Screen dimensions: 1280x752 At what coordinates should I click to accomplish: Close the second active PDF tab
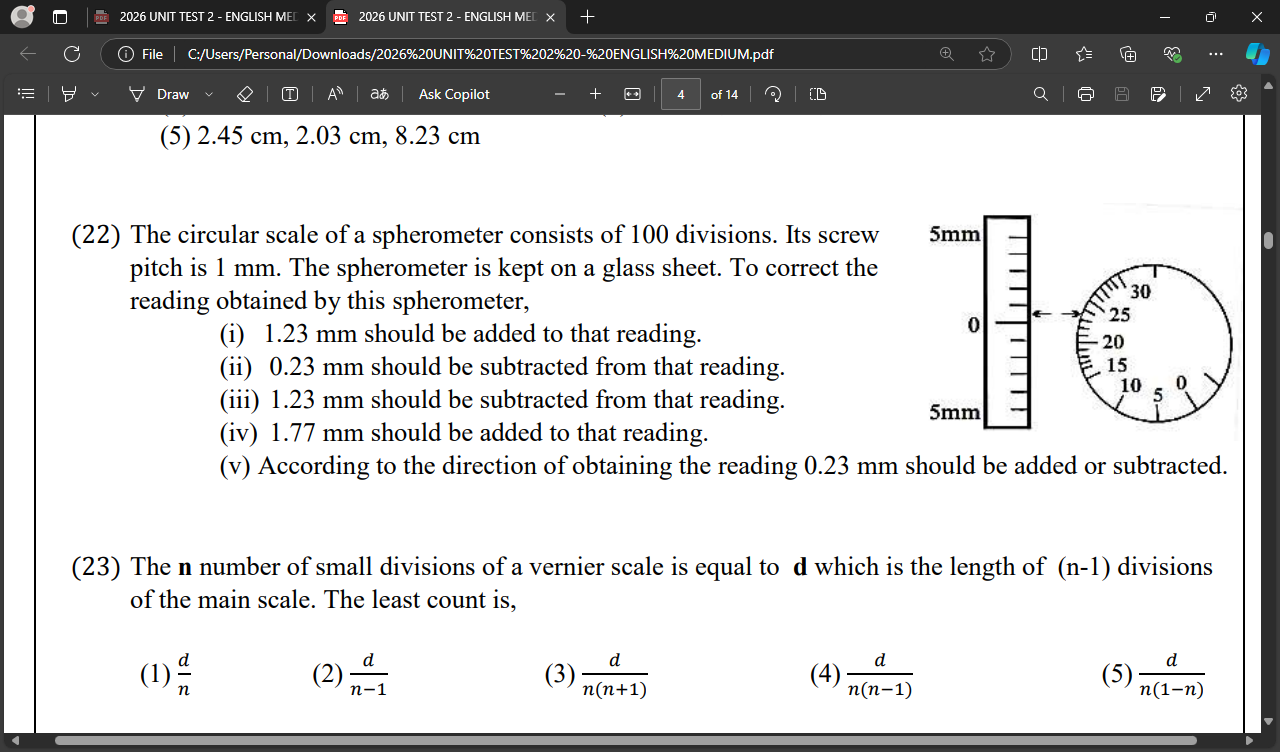pyautogui.click(x=549, y=17)
